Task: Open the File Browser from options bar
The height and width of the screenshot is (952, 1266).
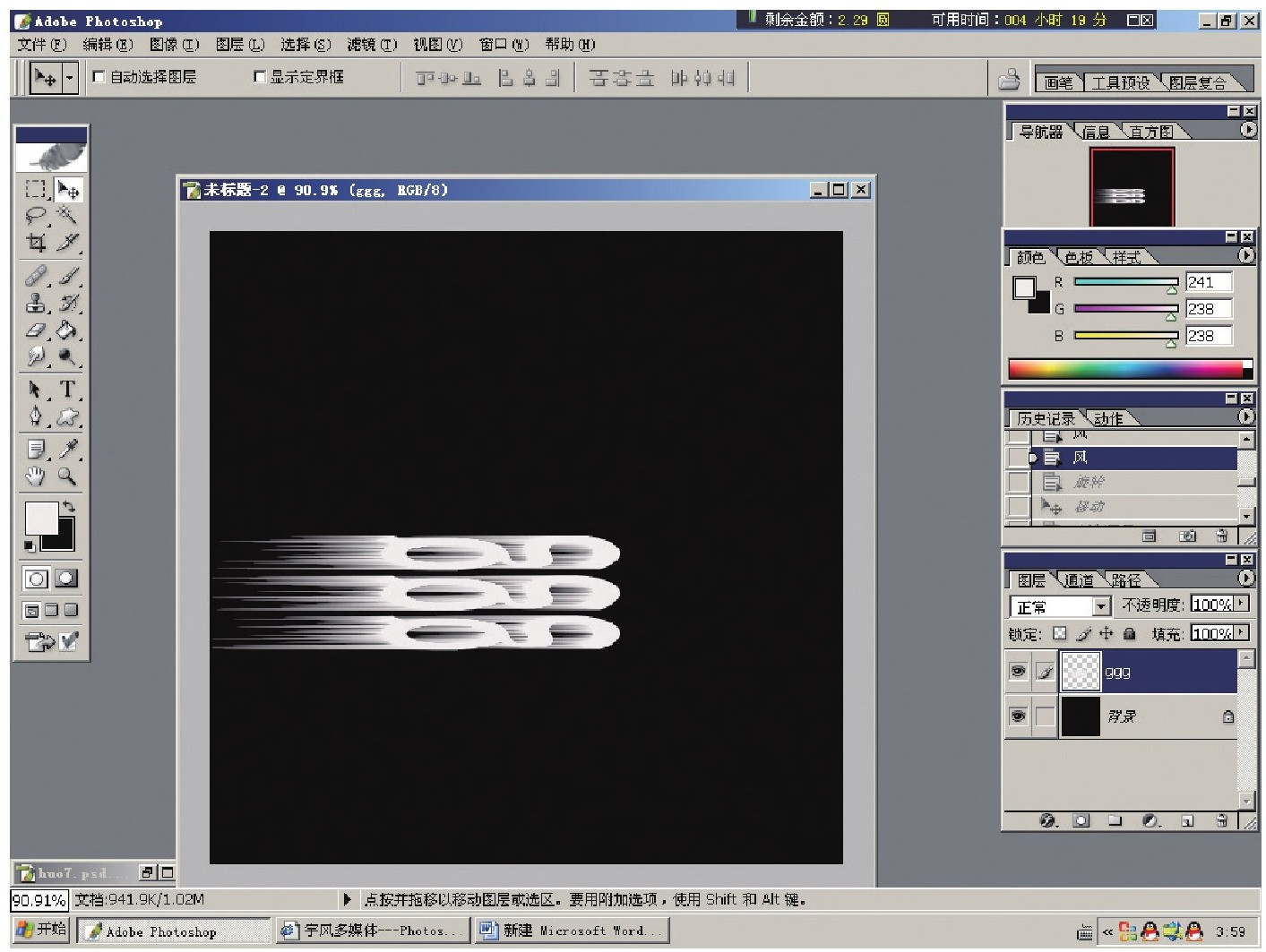Action: (1009, 80)
